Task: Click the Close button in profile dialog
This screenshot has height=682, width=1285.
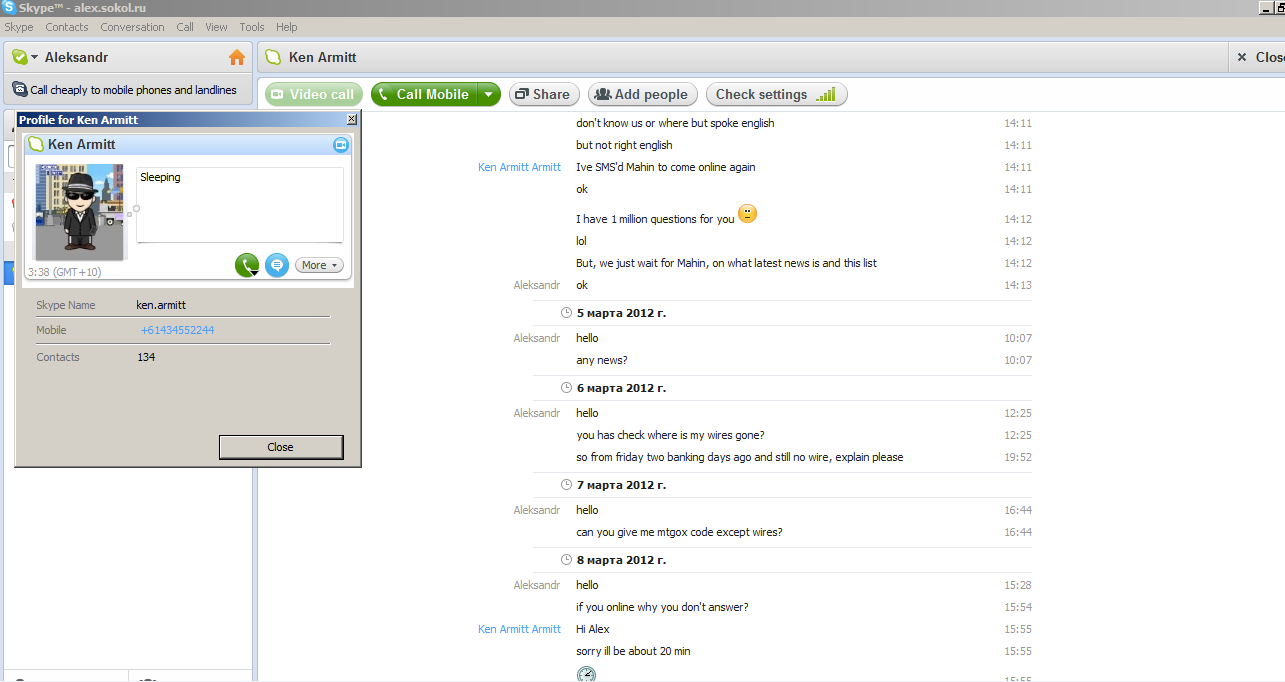Action: (x=281, y=447)
